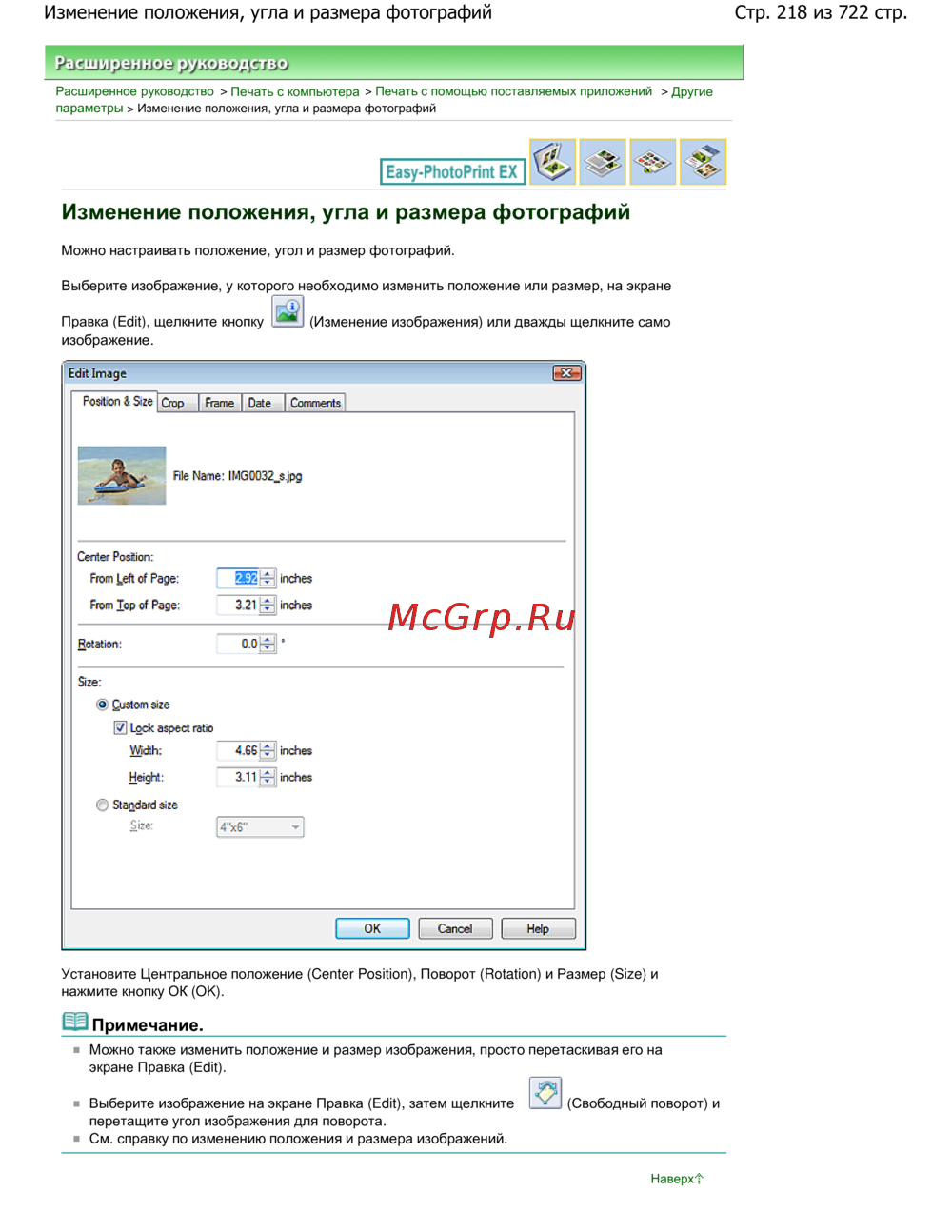Click the photo album icon
The image size is (952, 1232).
click(x=553, y=162)
